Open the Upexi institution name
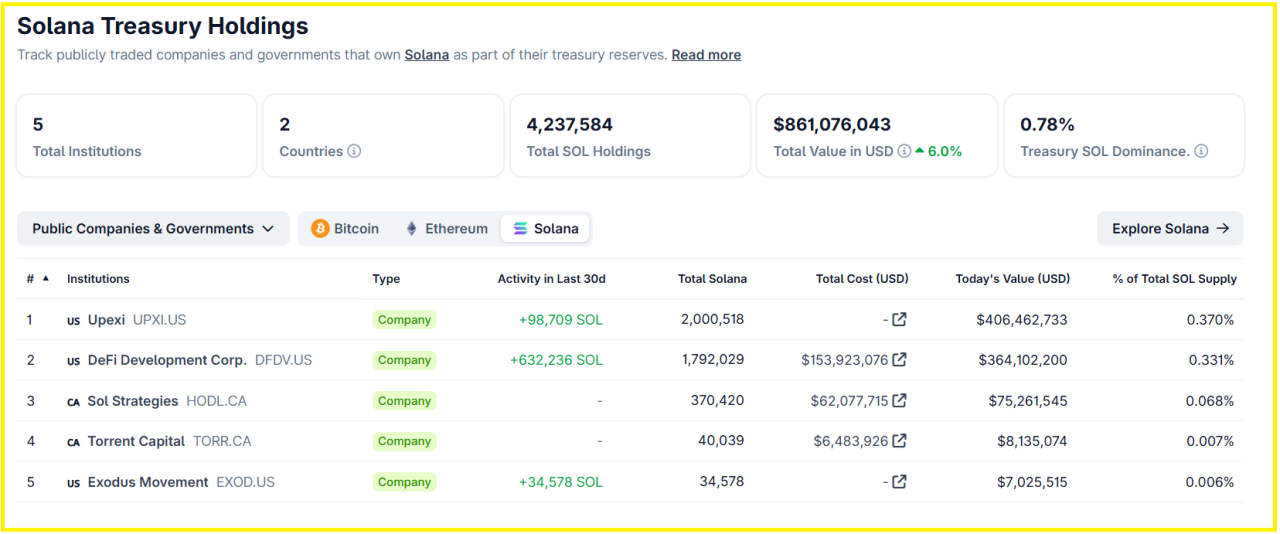 click(106, 320)
